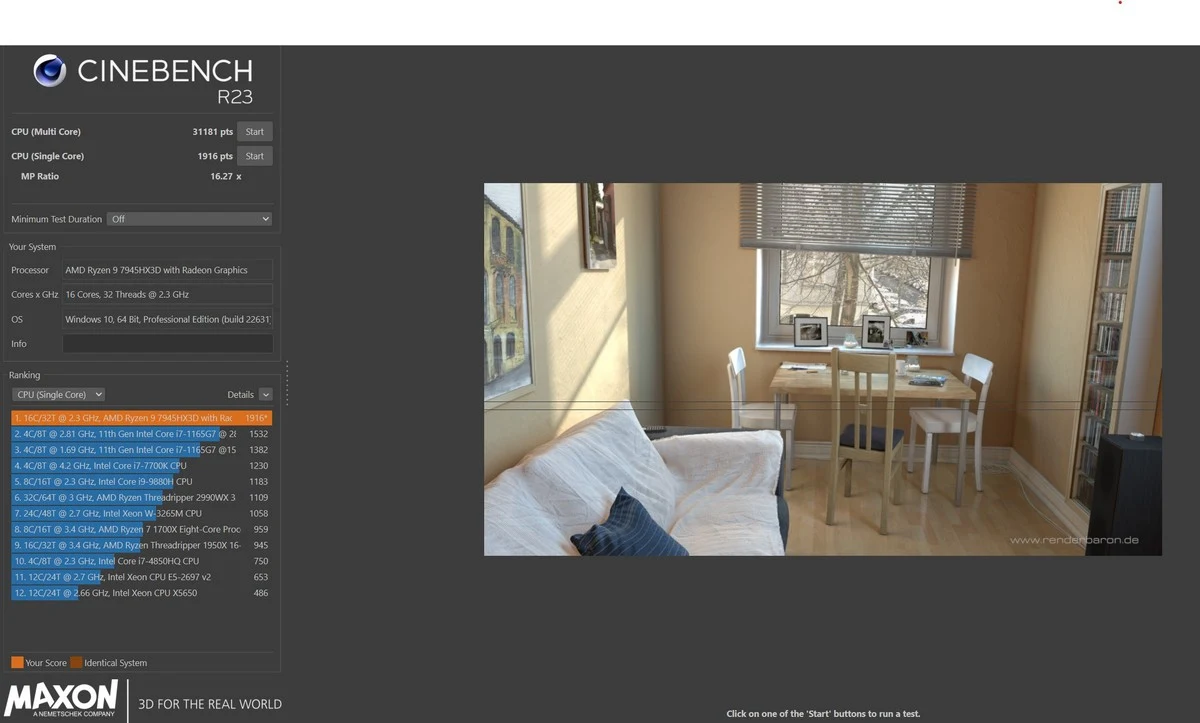Select ranking row 5 Intel Core i9-9880H
1200x723 pixels.
[142, 482]
